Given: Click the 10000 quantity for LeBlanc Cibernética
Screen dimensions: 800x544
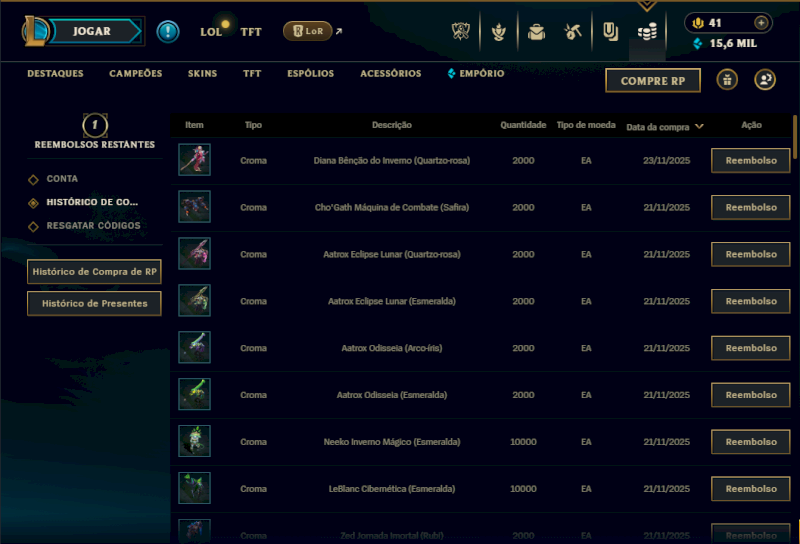Looking at the screenshot, I should [x=523, y=489].
